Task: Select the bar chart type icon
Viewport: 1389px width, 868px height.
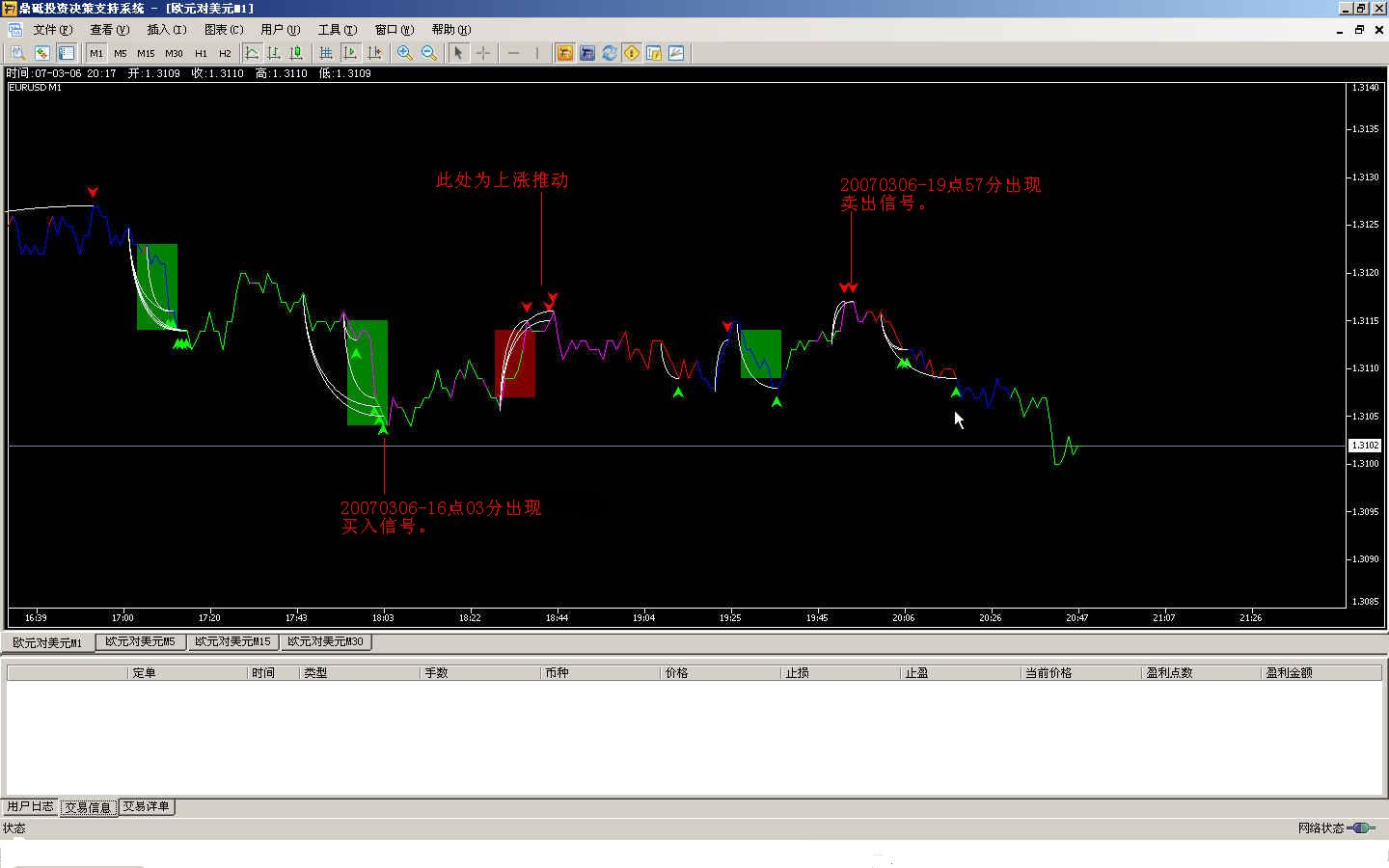Action: [x=274, y=53]
